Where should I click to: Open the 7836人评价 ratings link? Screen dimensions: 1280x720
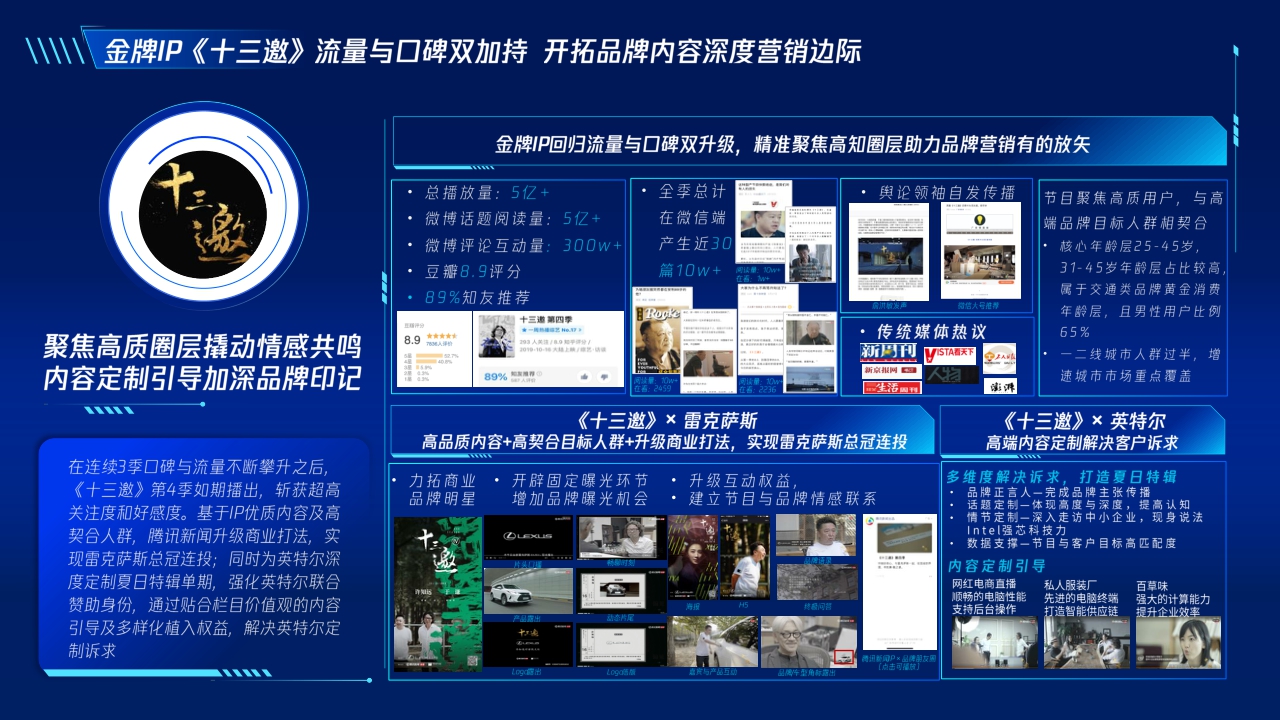point(439,344)
